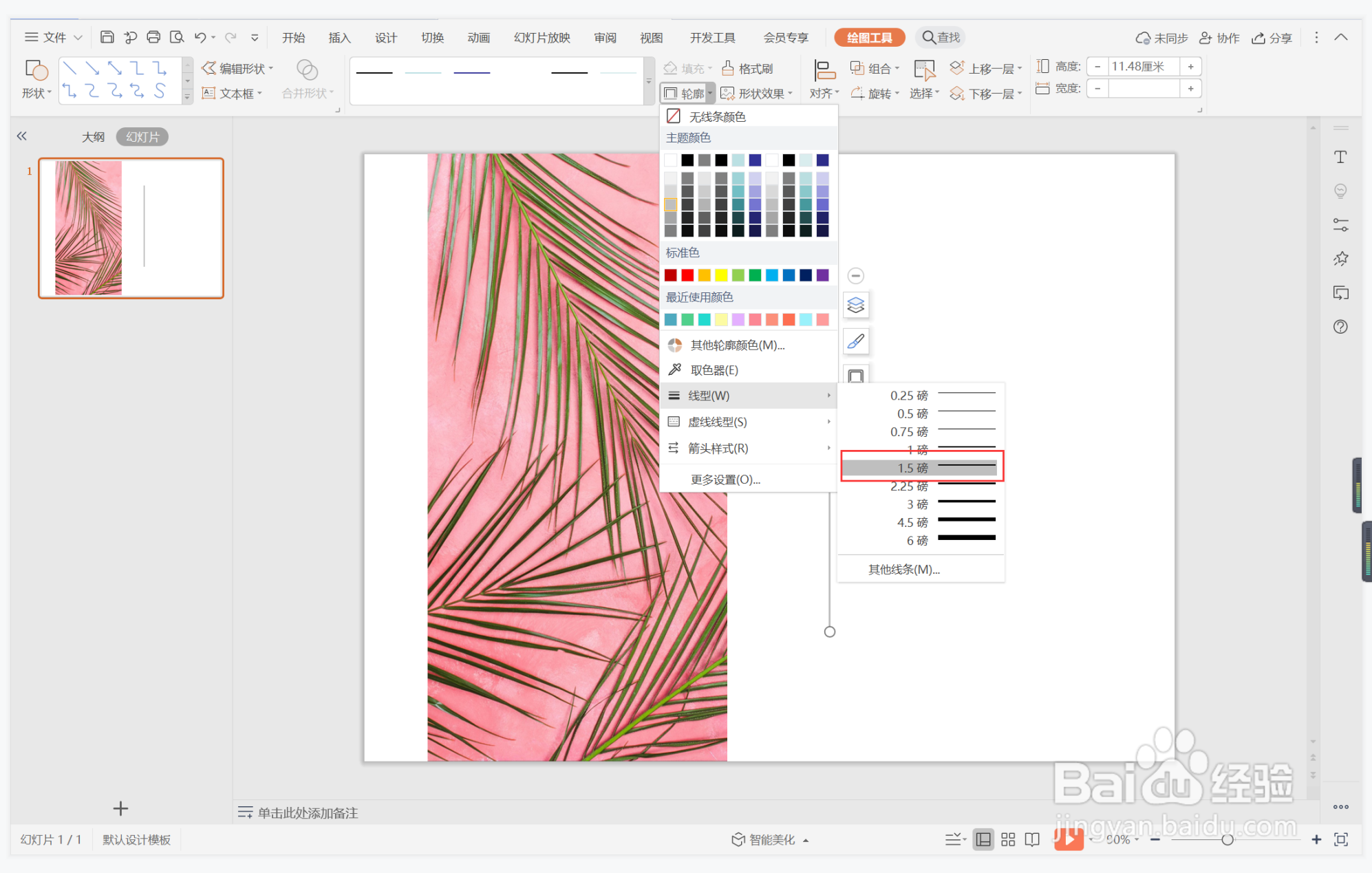Open the eyedropper tool (取色器)
This screenshot has height=873, width=1372.
pos(714,370)
